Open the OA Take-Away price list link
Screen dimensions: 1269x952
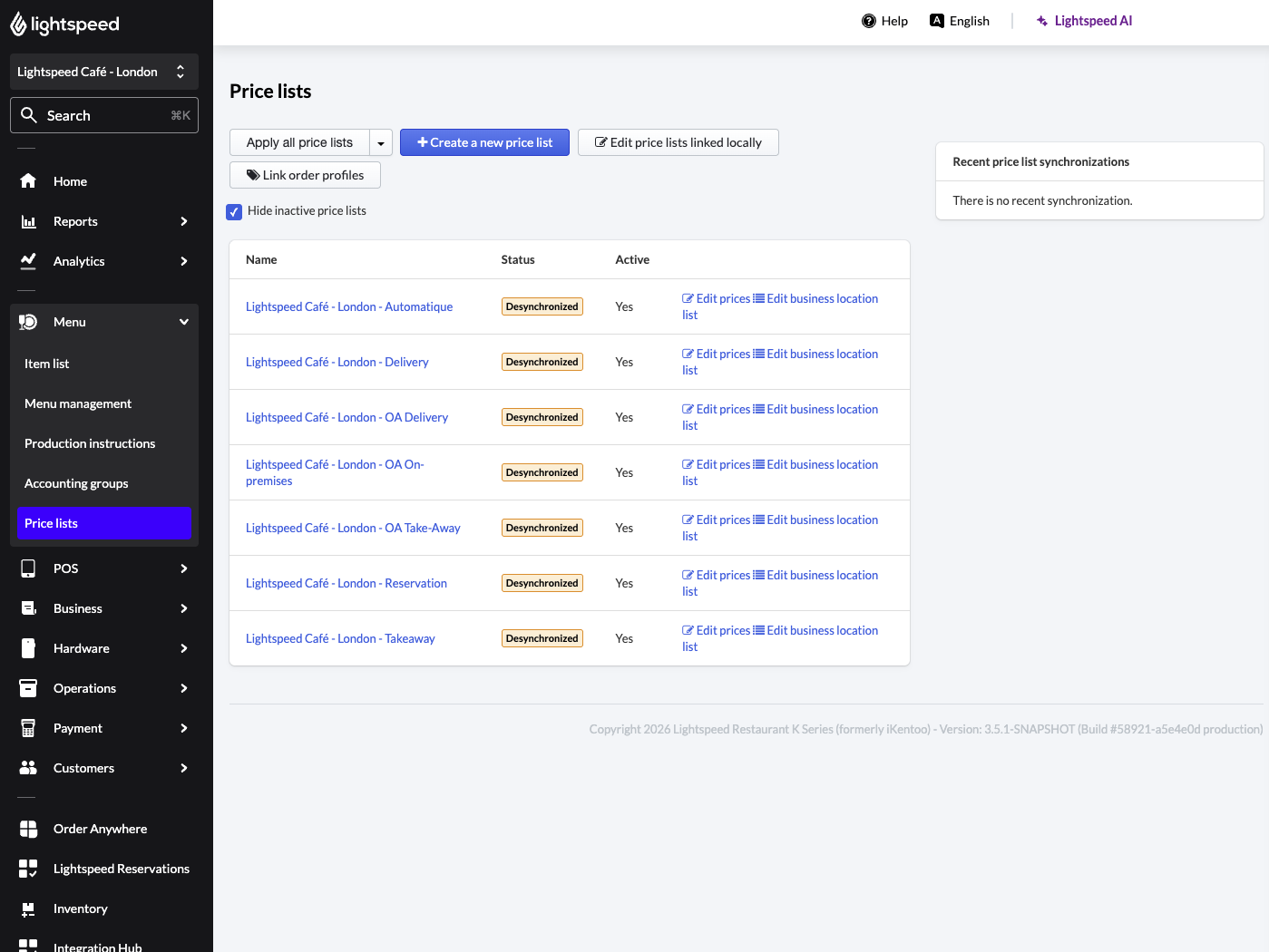tap(353, 528)
